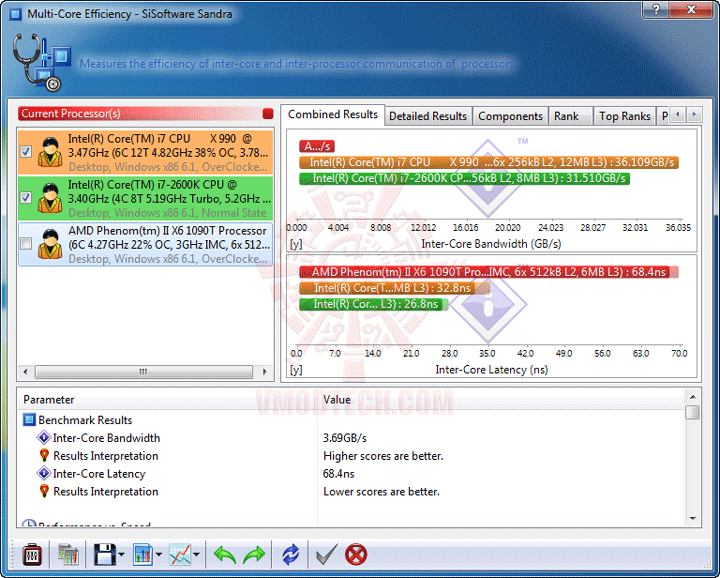Click the red A.../s bandwidth bar
Image resolution: width=720 pixels, height=578 pixels.
(x=317, y=146)
